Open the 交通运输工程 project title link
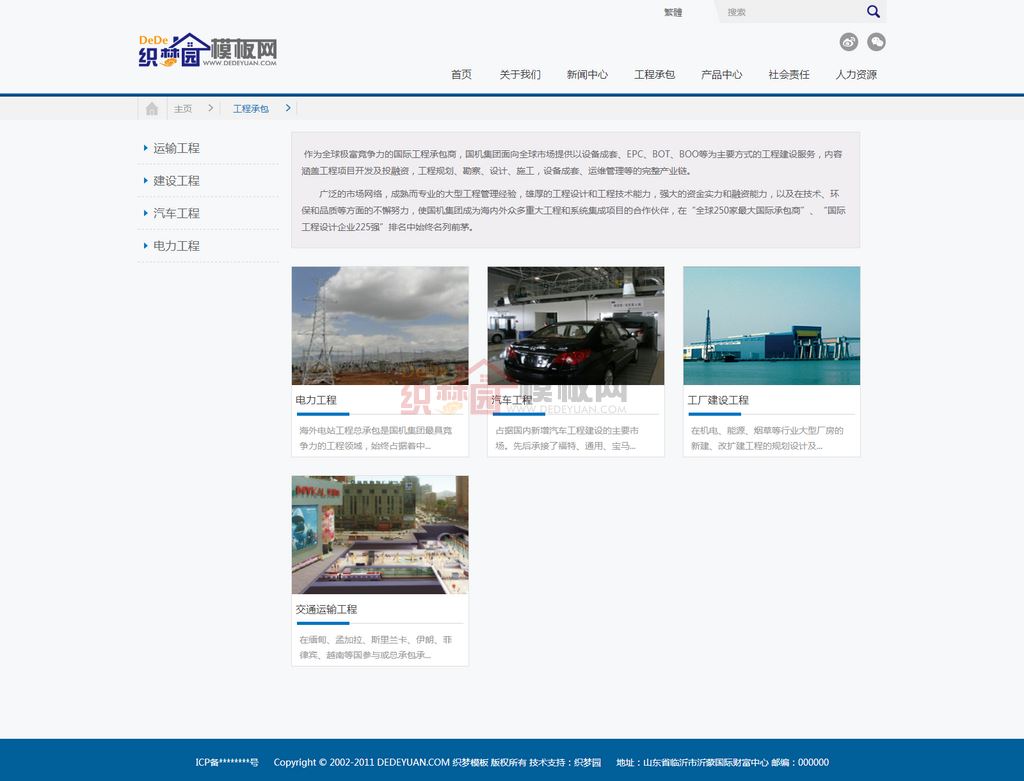The image size is (1024, 781). [x=326, y=609]
